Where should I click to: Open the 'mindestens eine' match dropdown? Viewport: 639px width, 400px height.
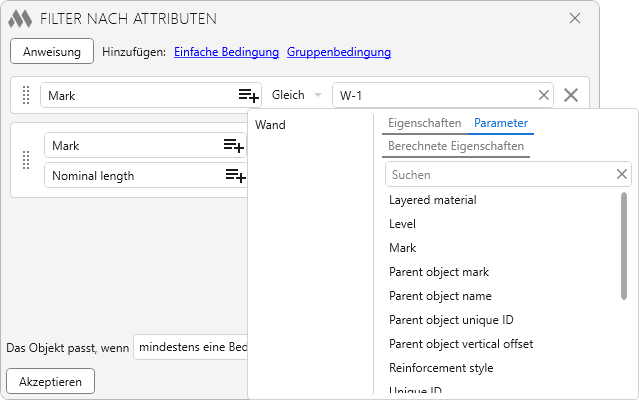pos(193,347)
